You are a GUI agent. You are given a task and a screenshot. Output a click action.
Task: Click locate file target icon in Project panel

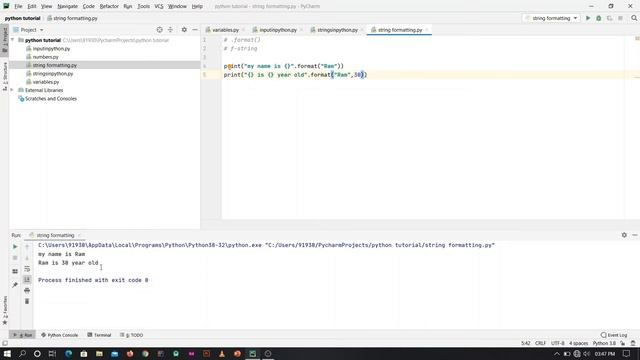point(160,30)
